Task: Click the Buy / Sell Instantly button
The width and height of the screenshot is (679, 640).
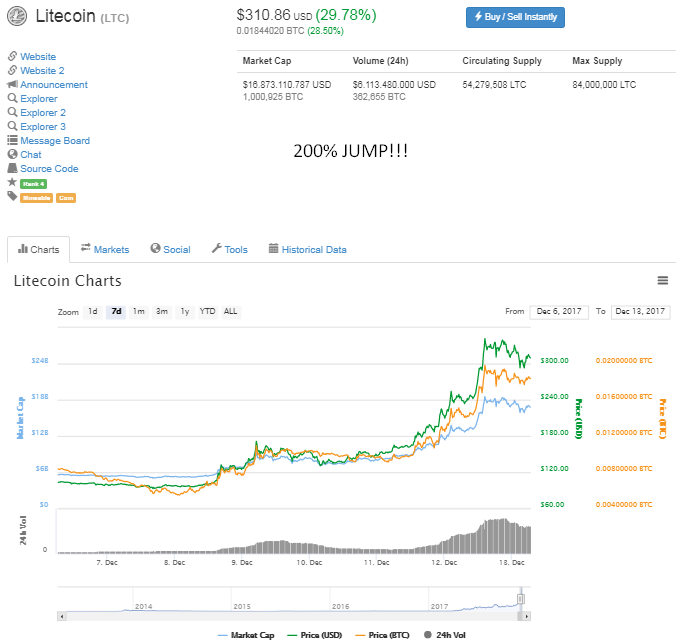Action: (x=515, y=17)
